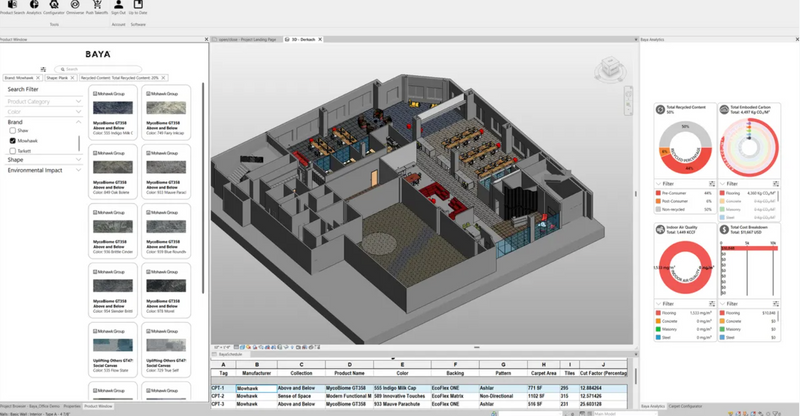Viewport: 800px width, 416px height.
Task: Open the Analytics tool in ribbon
Action: click(34, 7)
